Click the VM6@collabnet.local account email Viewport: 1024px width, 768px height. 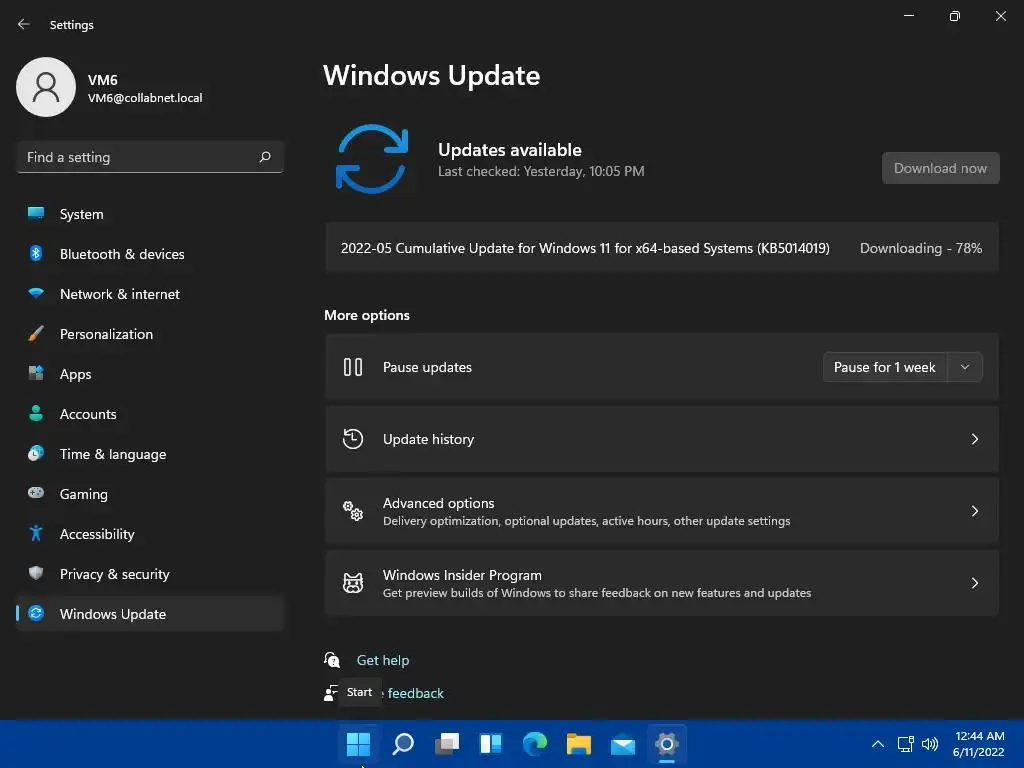[x=145, y=97]
